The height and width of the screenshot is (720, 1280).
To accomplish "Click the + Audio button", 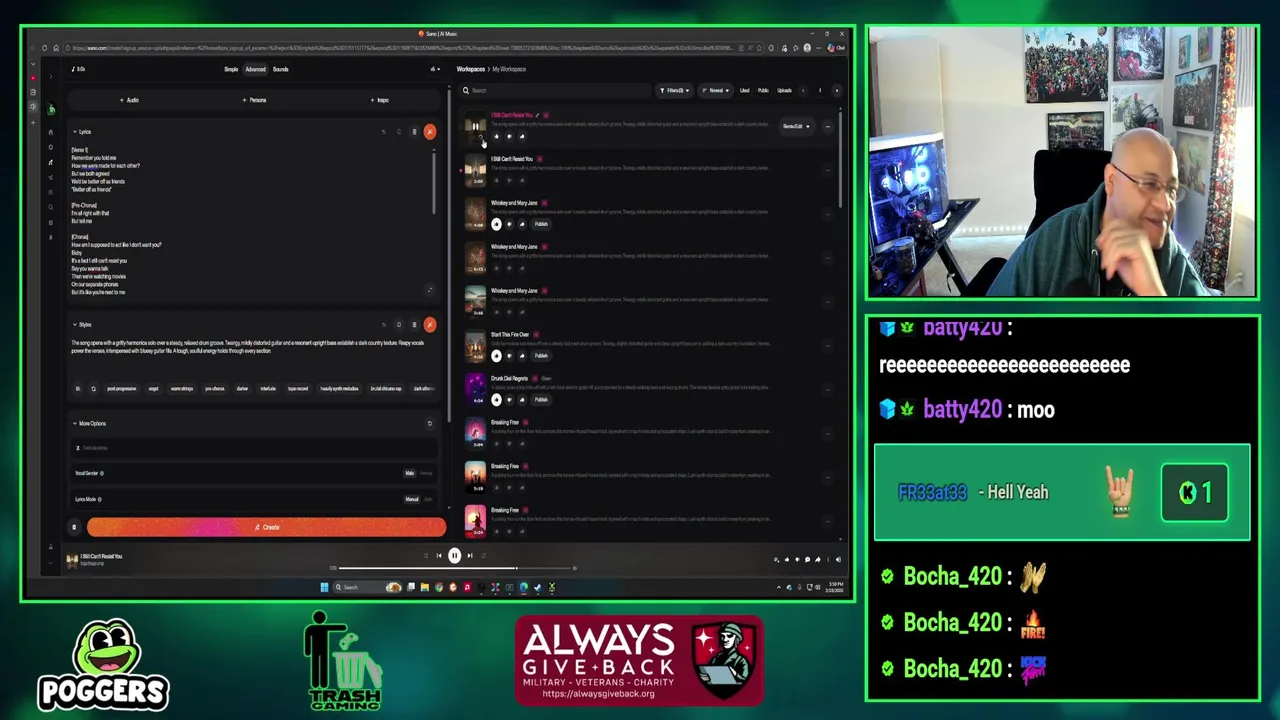I will [x=129, y=100].
